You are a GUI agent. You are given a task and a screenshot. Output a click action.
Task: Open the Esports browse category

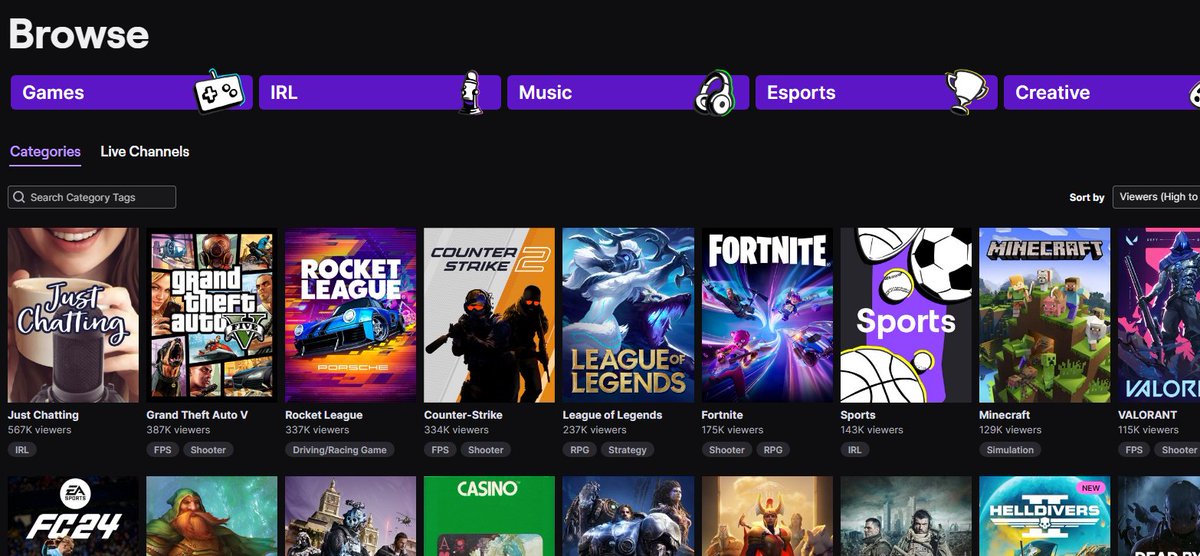875,92
